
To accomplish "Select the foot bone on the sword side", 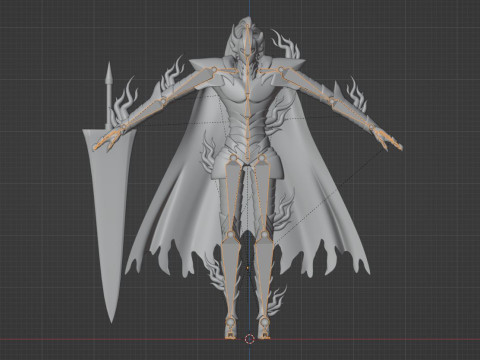I will coord(230,329).
